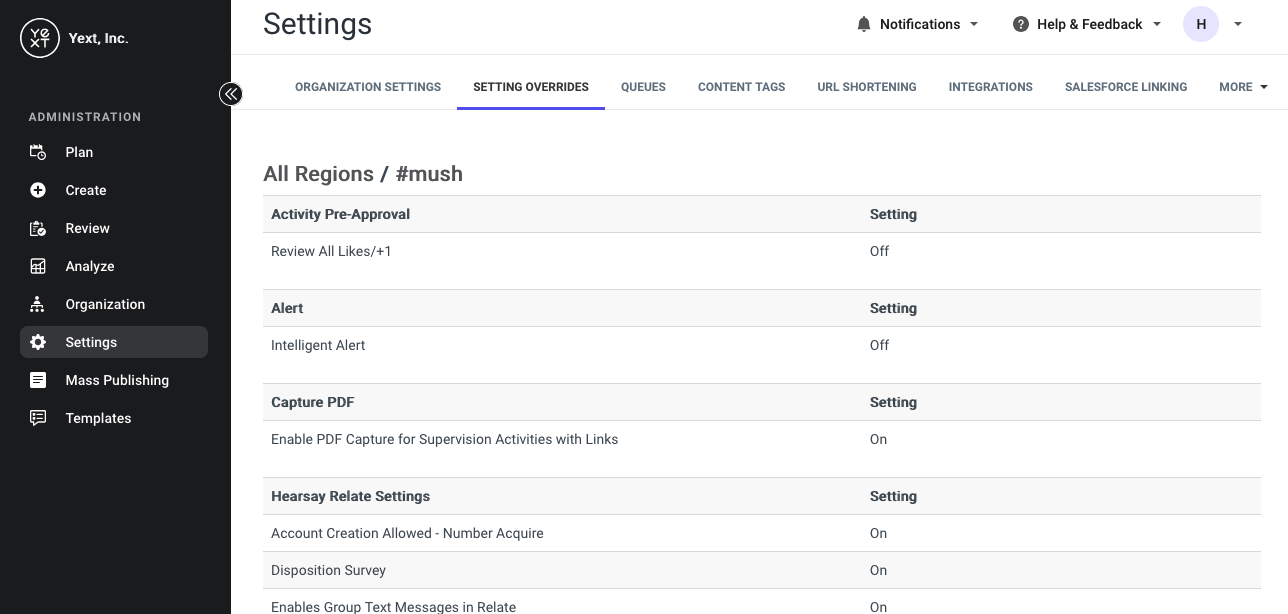The image size is (1288, 614).
Task: Collapse the sidebar with double-chevron button
Action: click(231, 94)
